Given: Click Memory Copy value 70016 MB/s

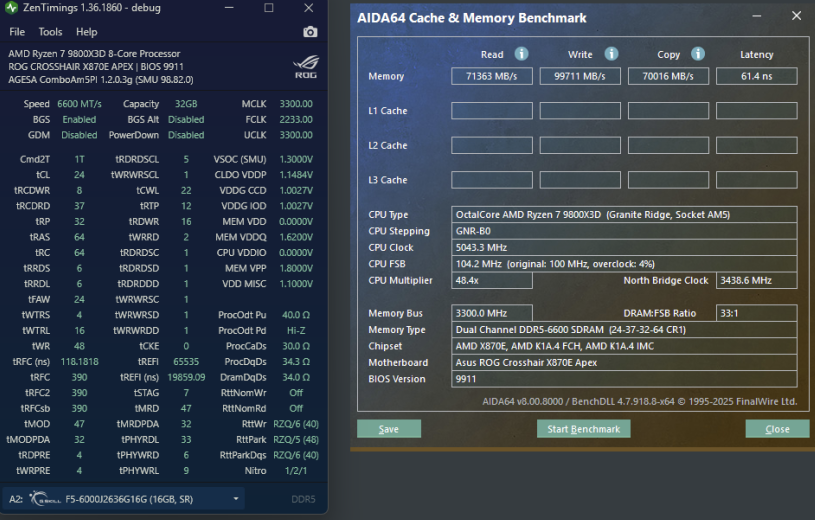Looking at the screenshot, I should pos(668,76).
